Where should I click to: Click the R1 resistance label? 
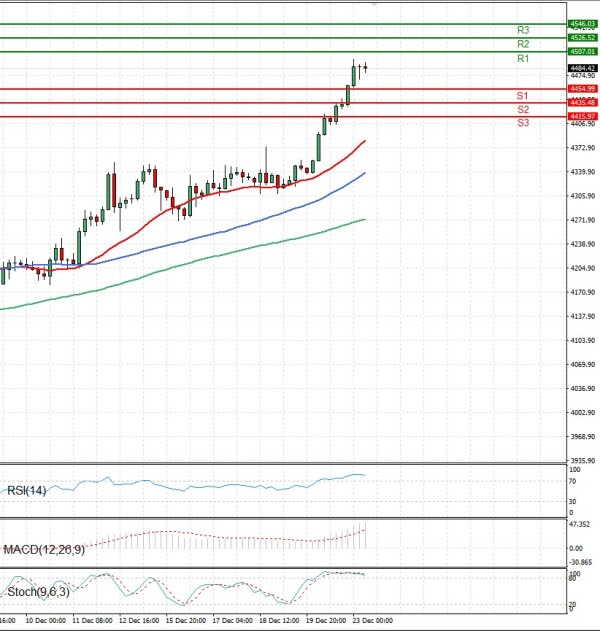[523, 60]
